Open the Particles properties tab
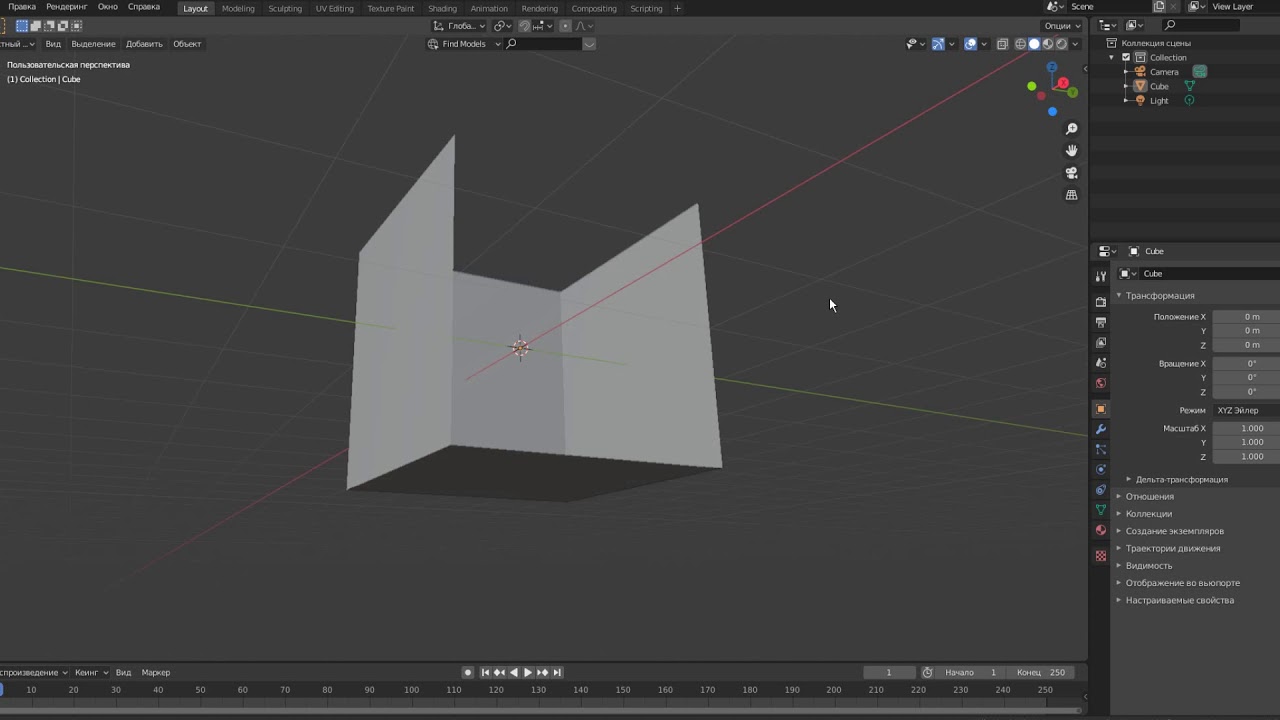Screen dimensions: 1280x720 pyautogui.click(x=1101, y=449)
